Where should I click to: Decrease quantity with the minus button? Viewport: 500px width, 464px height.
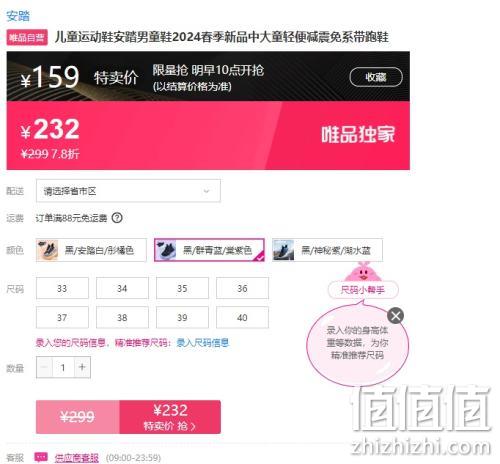click(x=44, y=367)
